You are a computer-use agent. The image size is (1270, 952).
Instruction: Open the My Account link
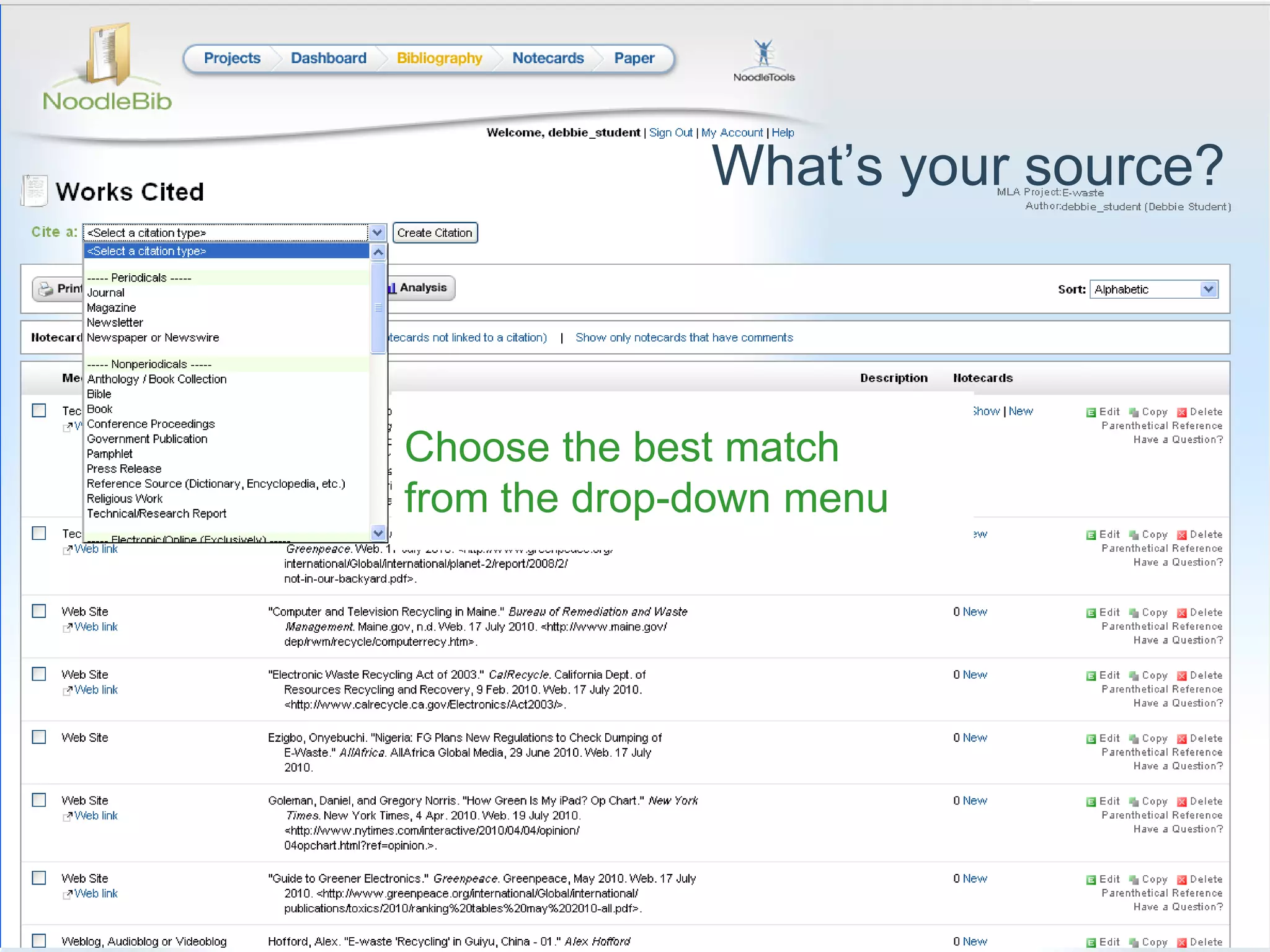point(732,133)
